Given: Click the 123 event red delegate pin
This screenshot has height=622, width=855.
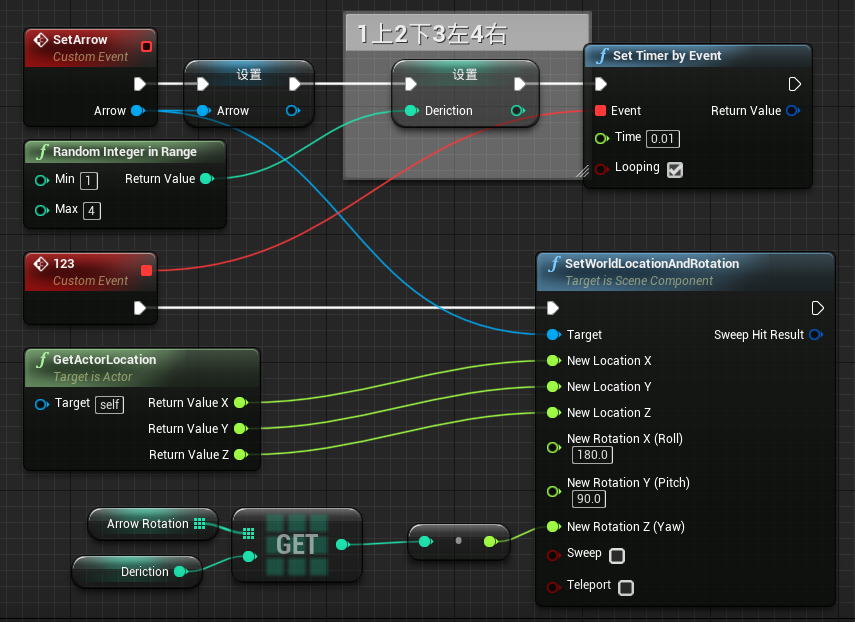Looking at the screenshot, I should (x=147, y=270).
